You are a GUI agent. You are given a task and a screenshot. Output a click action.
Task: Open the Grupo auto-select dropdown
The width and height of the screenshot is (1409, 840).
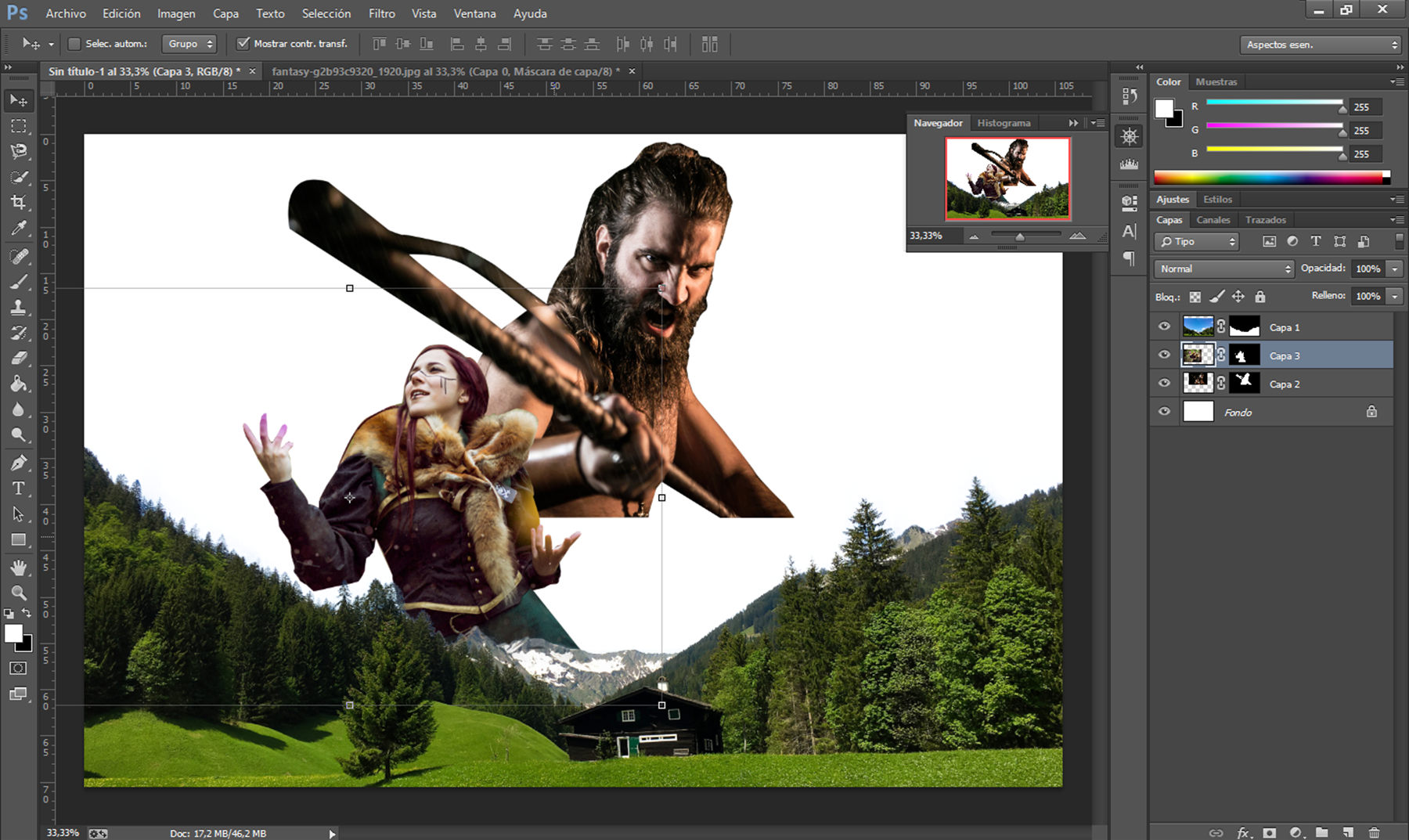(x=189, y=44)
